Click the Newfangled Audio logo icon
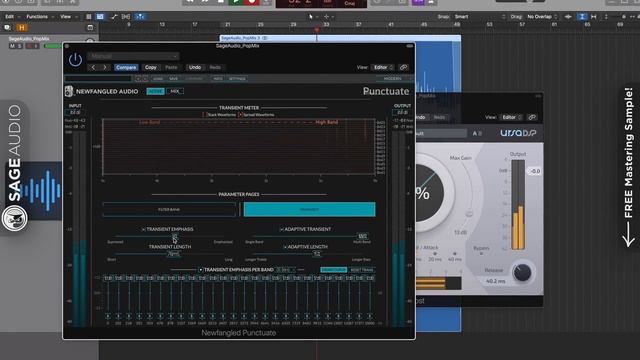The image size is (640, 360). (69, 91)
